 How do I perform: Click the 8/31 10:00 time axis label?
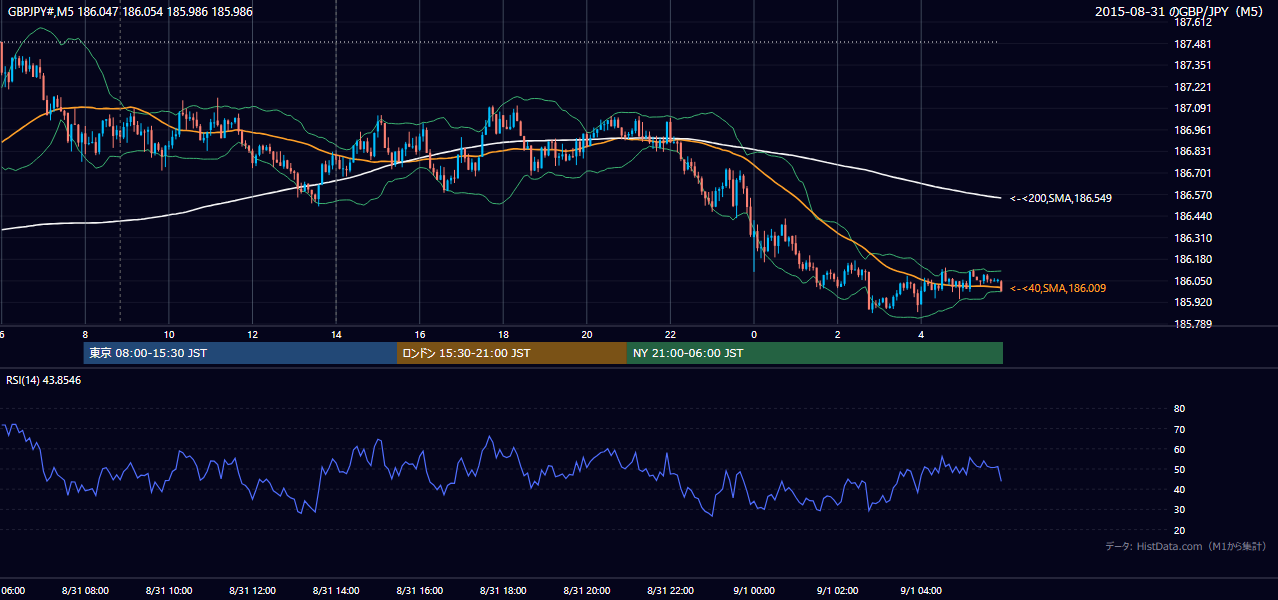point(169,590)
